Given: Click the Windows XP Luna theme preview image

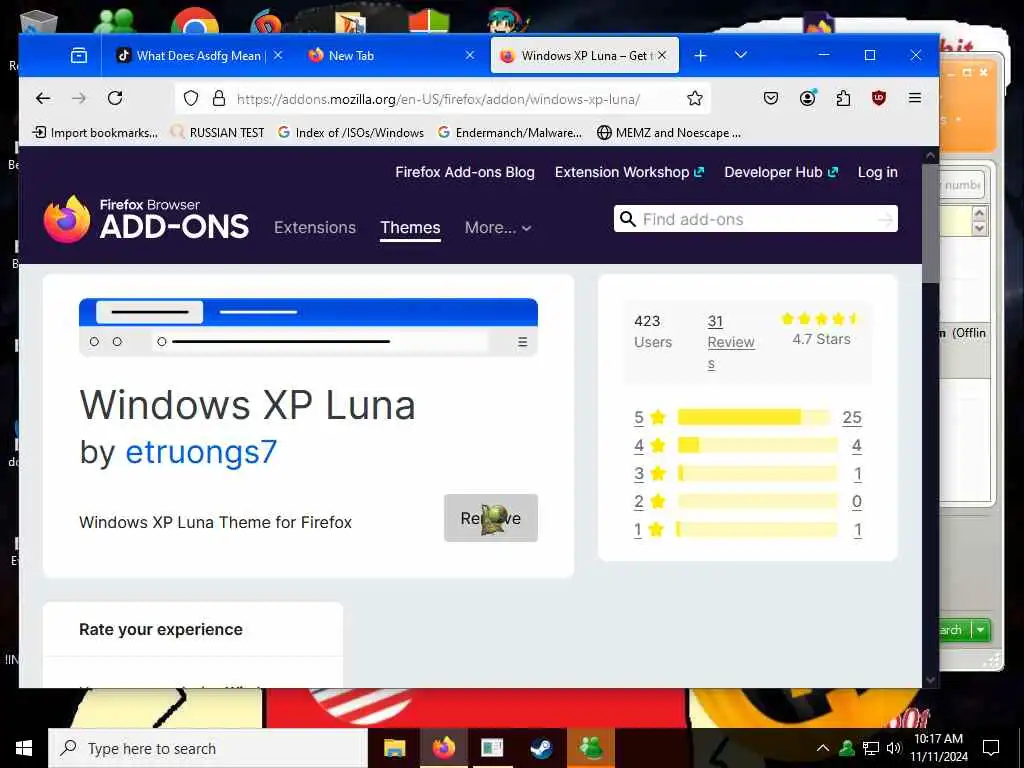Looking at the screenshot, I should [308, 327].
